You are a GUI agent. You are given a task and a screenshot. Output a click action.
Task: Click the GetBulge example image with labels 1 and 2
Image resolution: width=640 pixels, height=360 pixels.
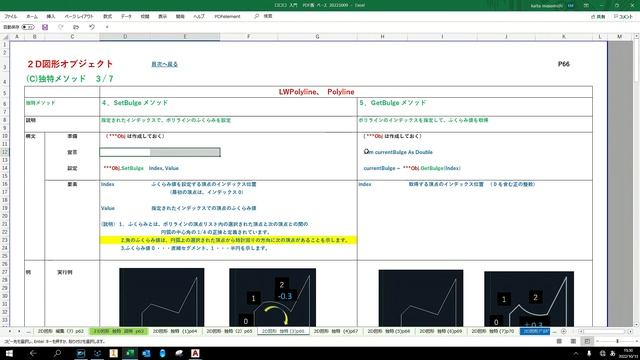tap(529, 299)
